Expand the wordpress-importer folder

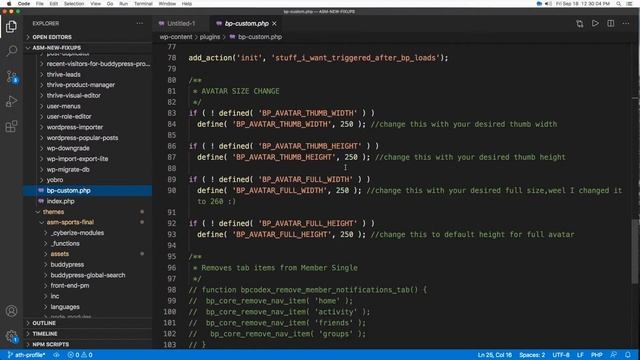pos(88,127)
